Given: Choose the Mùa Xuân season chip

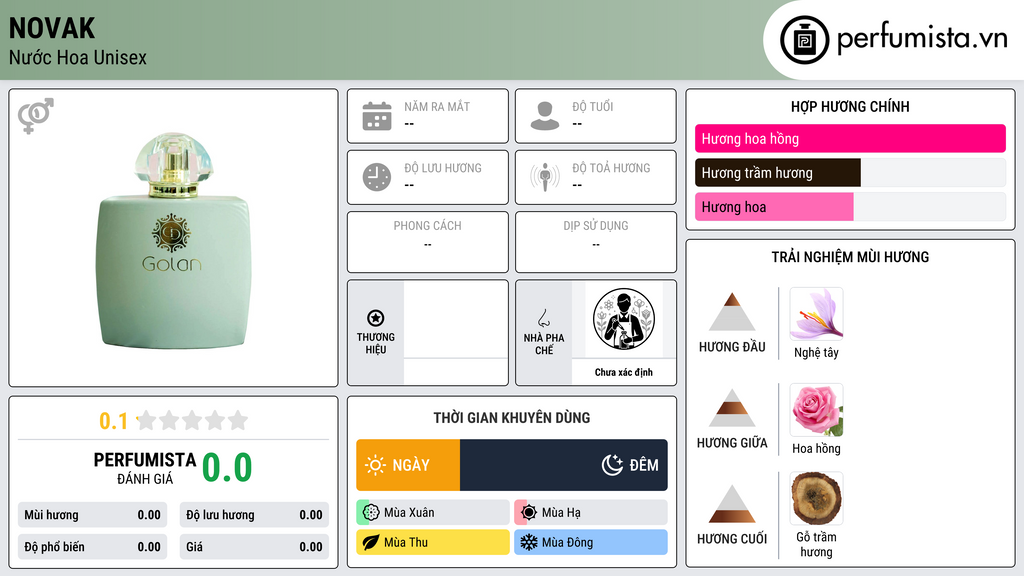Looking at the screenshot, I should 433,513.
